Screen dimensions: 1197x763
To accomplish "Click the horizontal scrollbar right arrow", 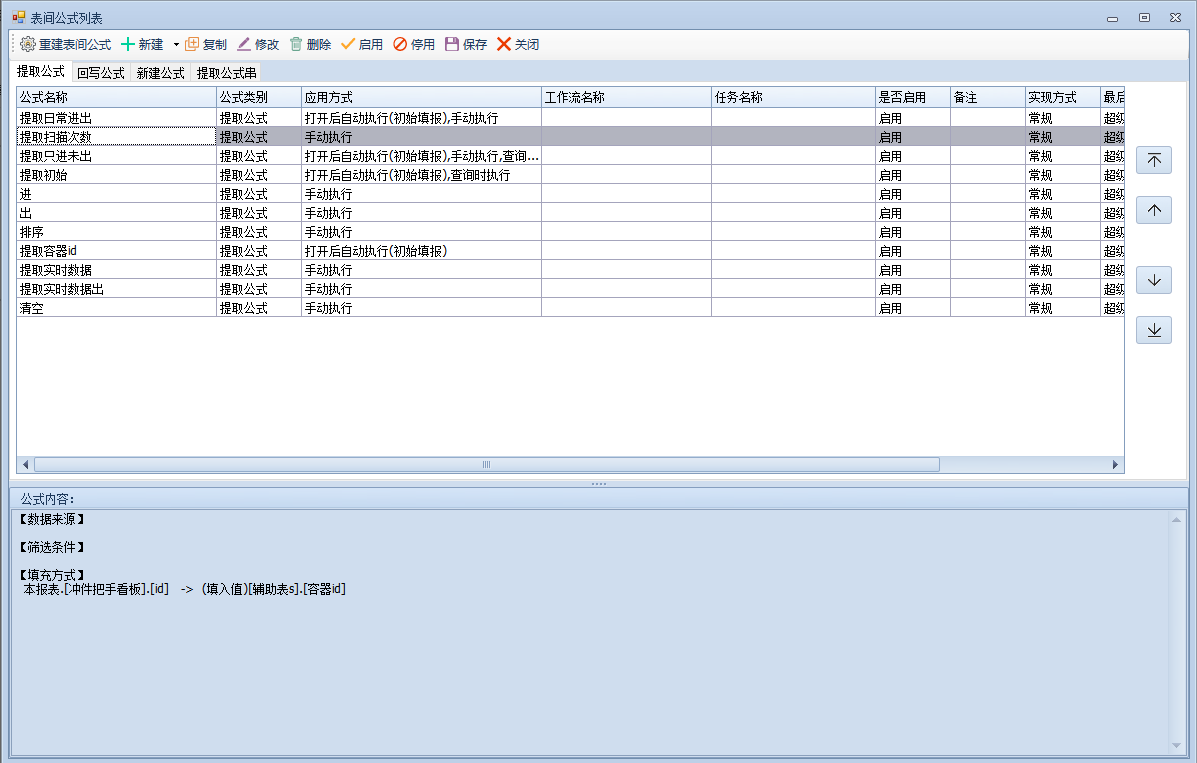I will pyautogui.click(x=1116, y=465).
